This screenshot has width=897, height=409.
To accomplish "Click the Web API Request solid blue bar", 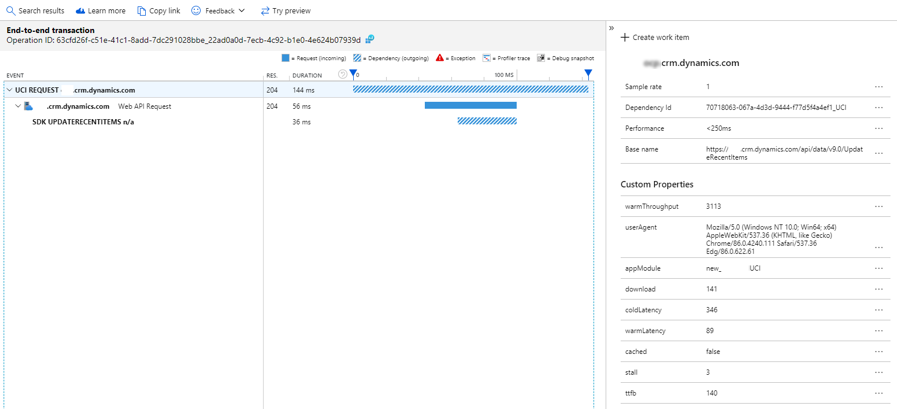I will (x=470, y=105).
